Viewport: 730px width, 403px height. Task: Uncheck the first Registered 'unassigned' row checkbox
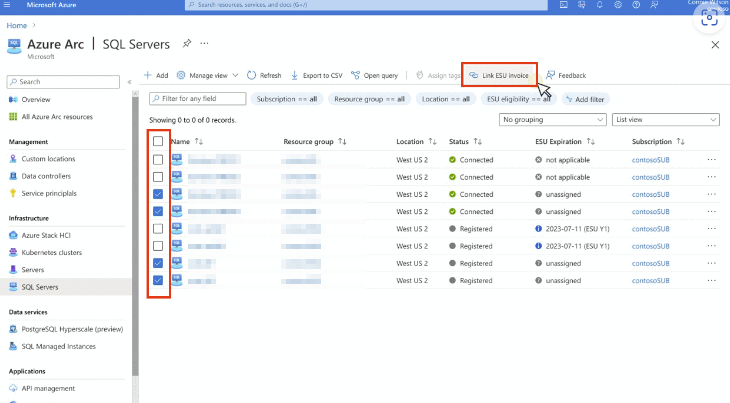pos(158,263)
